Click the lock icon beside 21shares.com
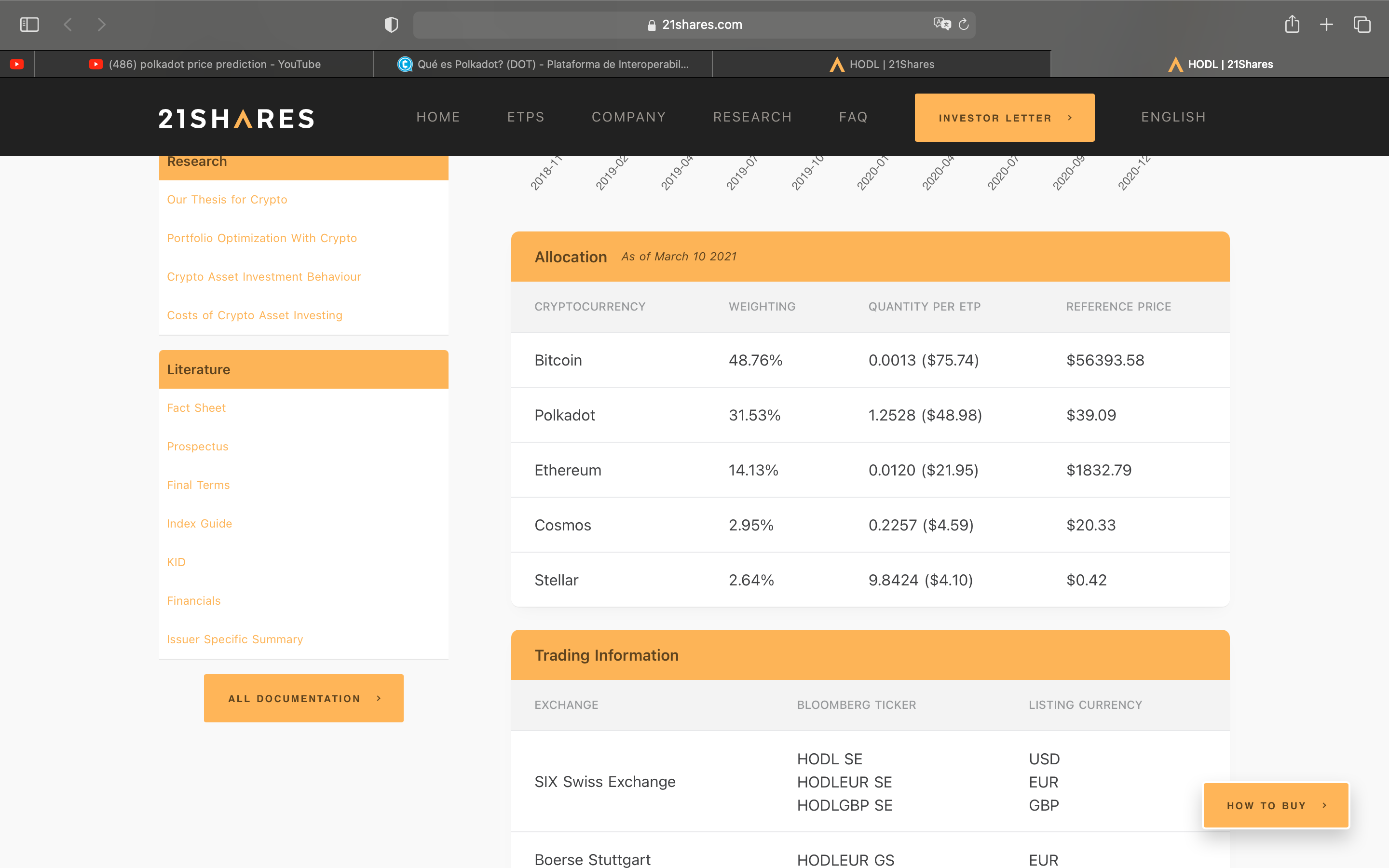Viewport: 1389px width, 868px height. [x=652, y=25]
